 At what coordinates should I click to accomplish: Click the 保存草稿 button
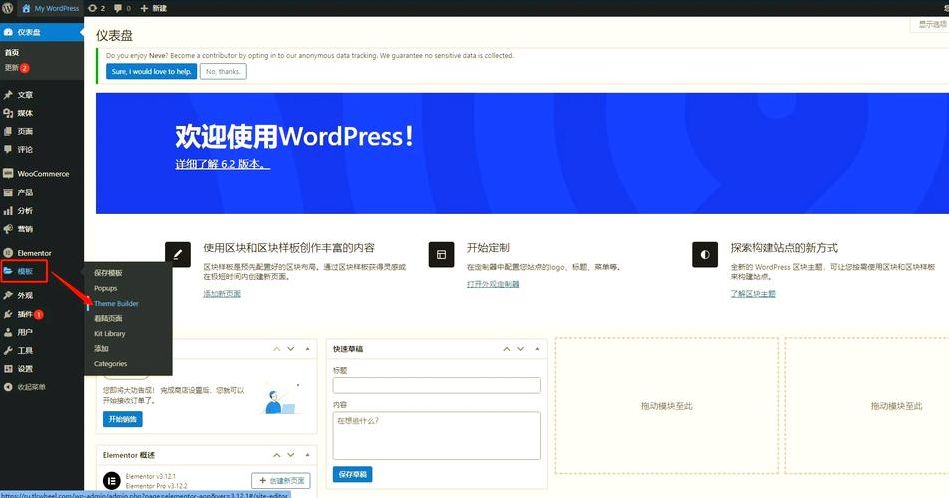(352, 474)
